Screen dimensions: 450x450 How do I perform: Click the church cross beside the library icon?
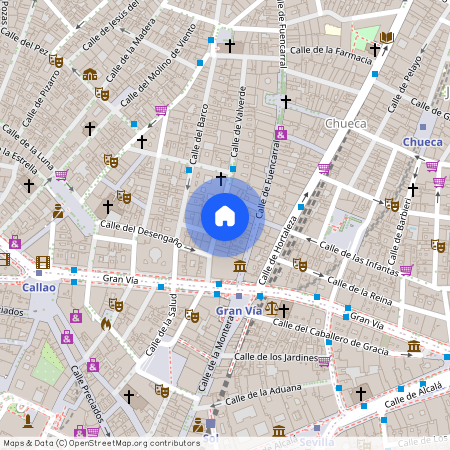(x=375, y=50)
